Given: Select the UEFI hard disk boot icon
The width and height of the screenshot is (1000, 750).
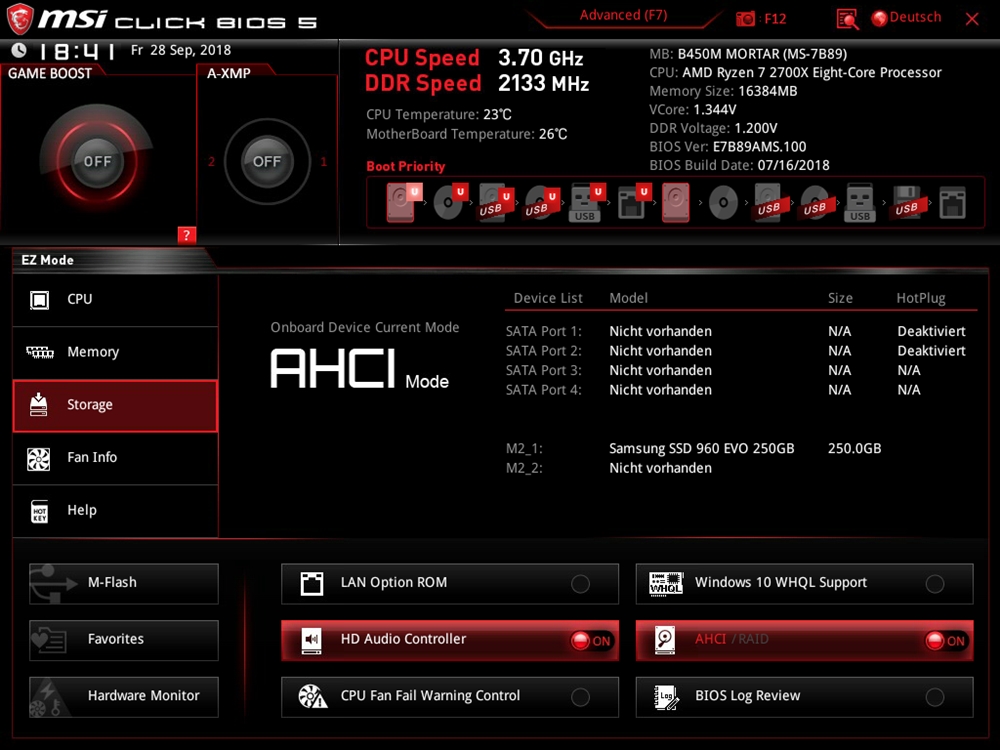Looking at the screenshot, I should point(402,202).
